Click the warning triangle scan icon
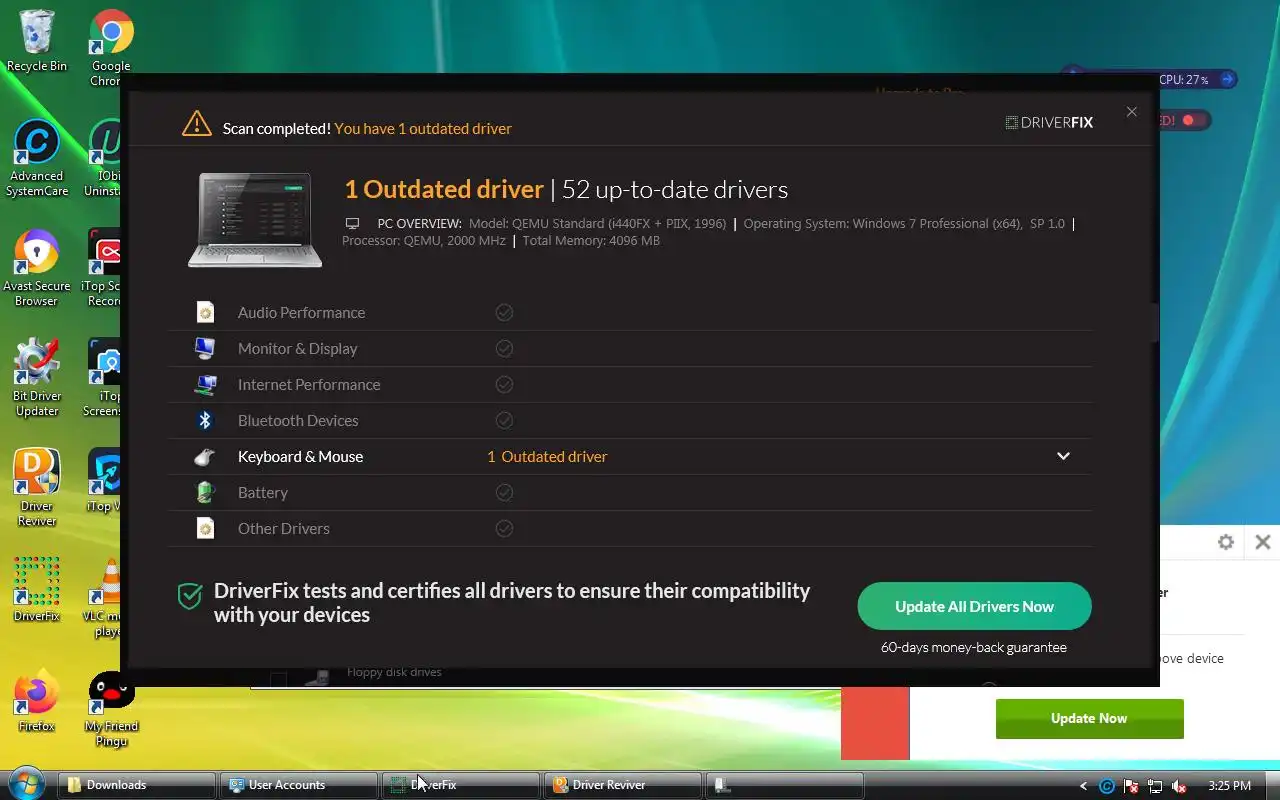Image resolution: width=1280 pixels, height=800 pixels. 197,124
